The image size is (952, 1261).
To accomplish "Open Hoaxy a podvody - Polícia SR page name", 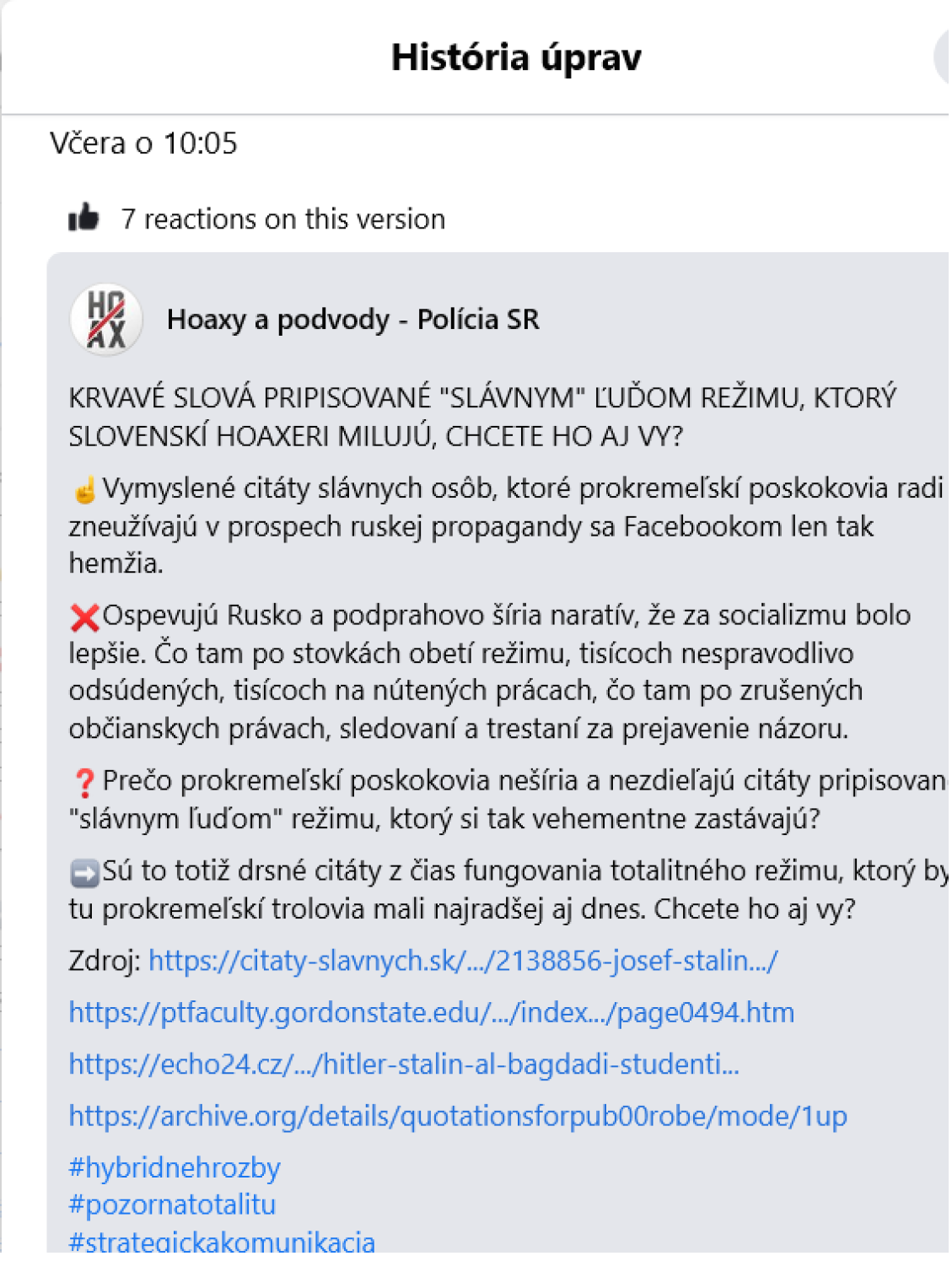I will point(352,320).
